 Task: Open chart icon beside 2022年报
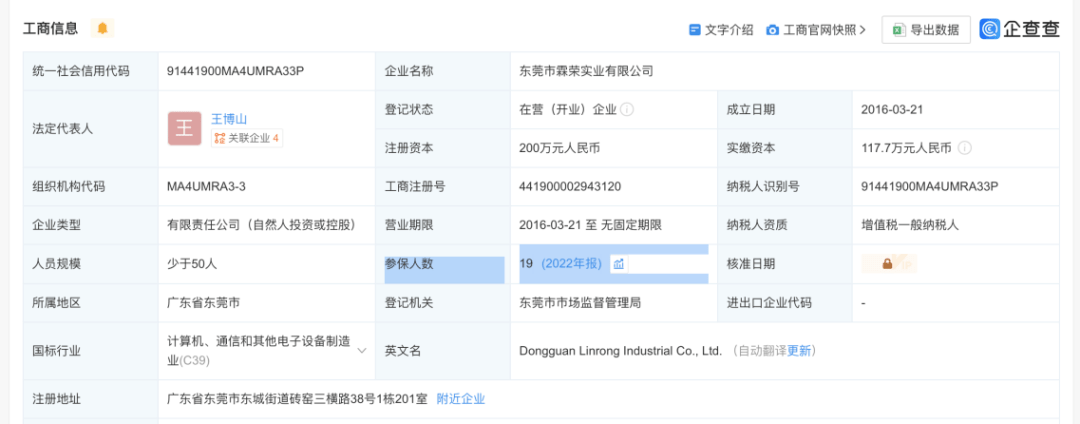pyautogui.click(x=618, y=264)
